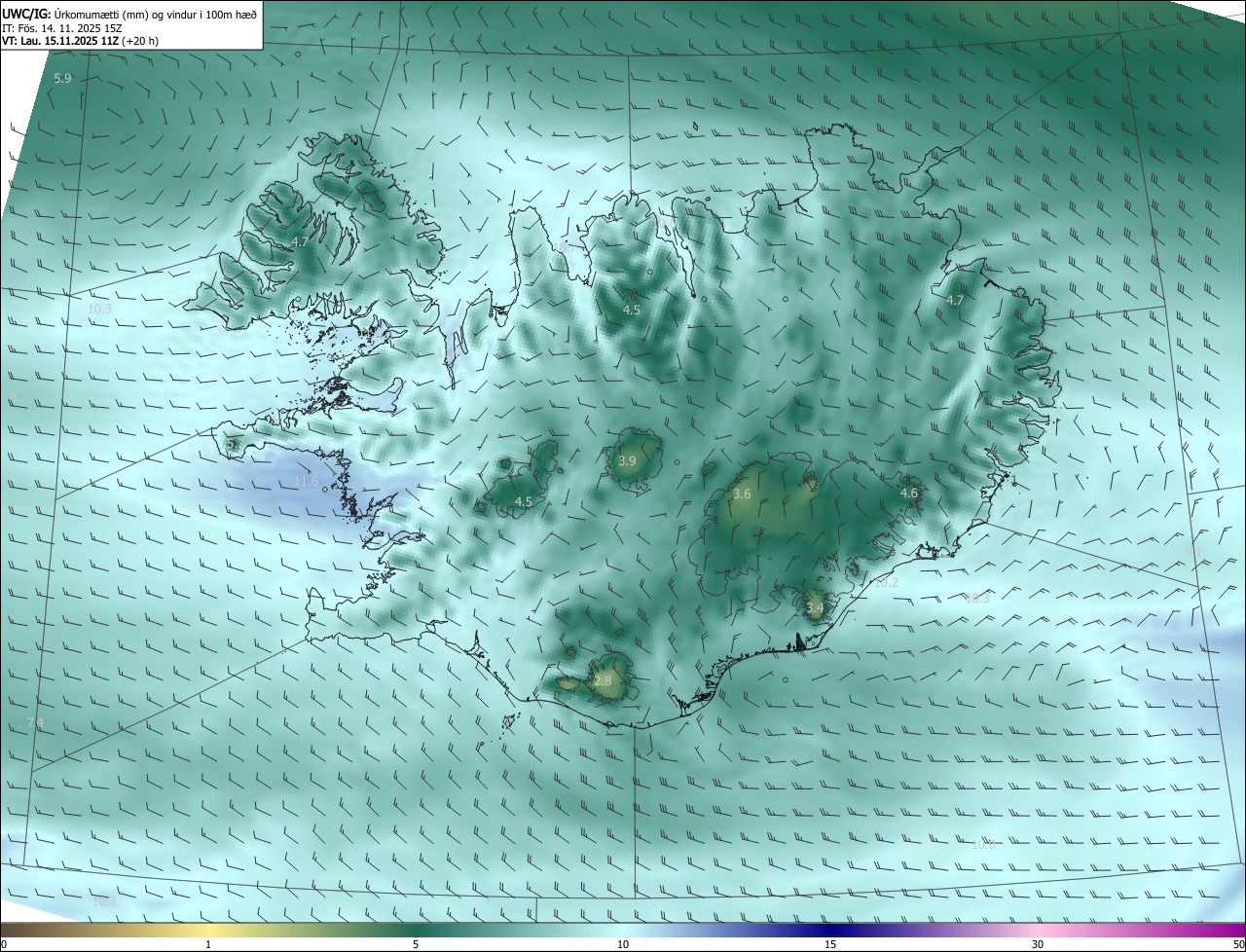Screen dimensions: 1246x952
Task: Click the colorbar tick label 50
Action: (x=1238, y=944)
